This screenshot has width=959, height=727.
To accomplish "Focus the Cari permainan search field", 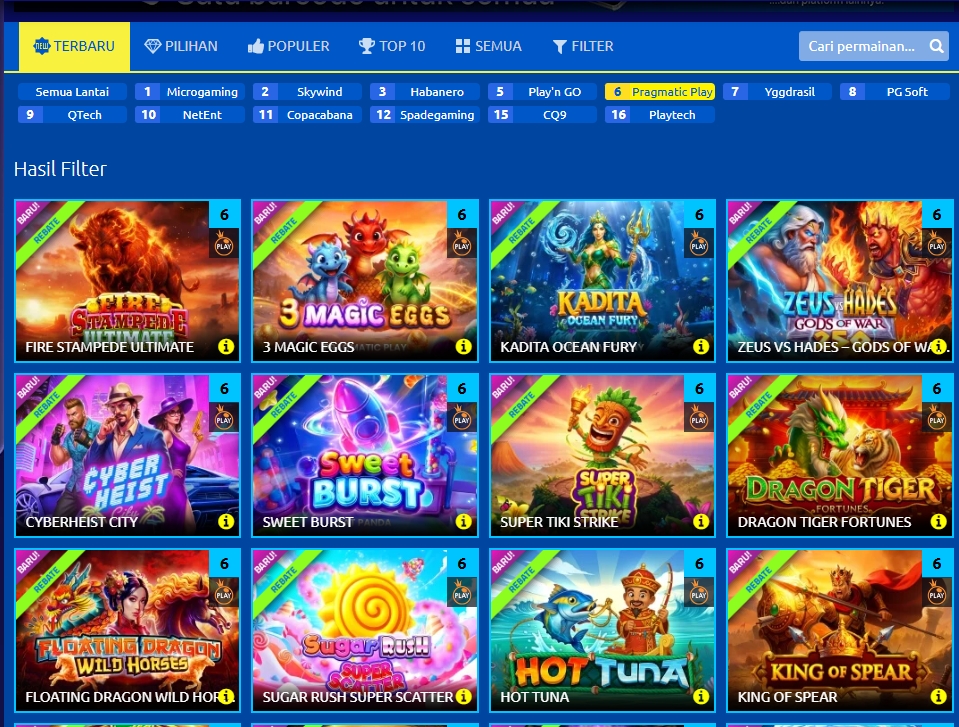I will [x=864, y=46].
